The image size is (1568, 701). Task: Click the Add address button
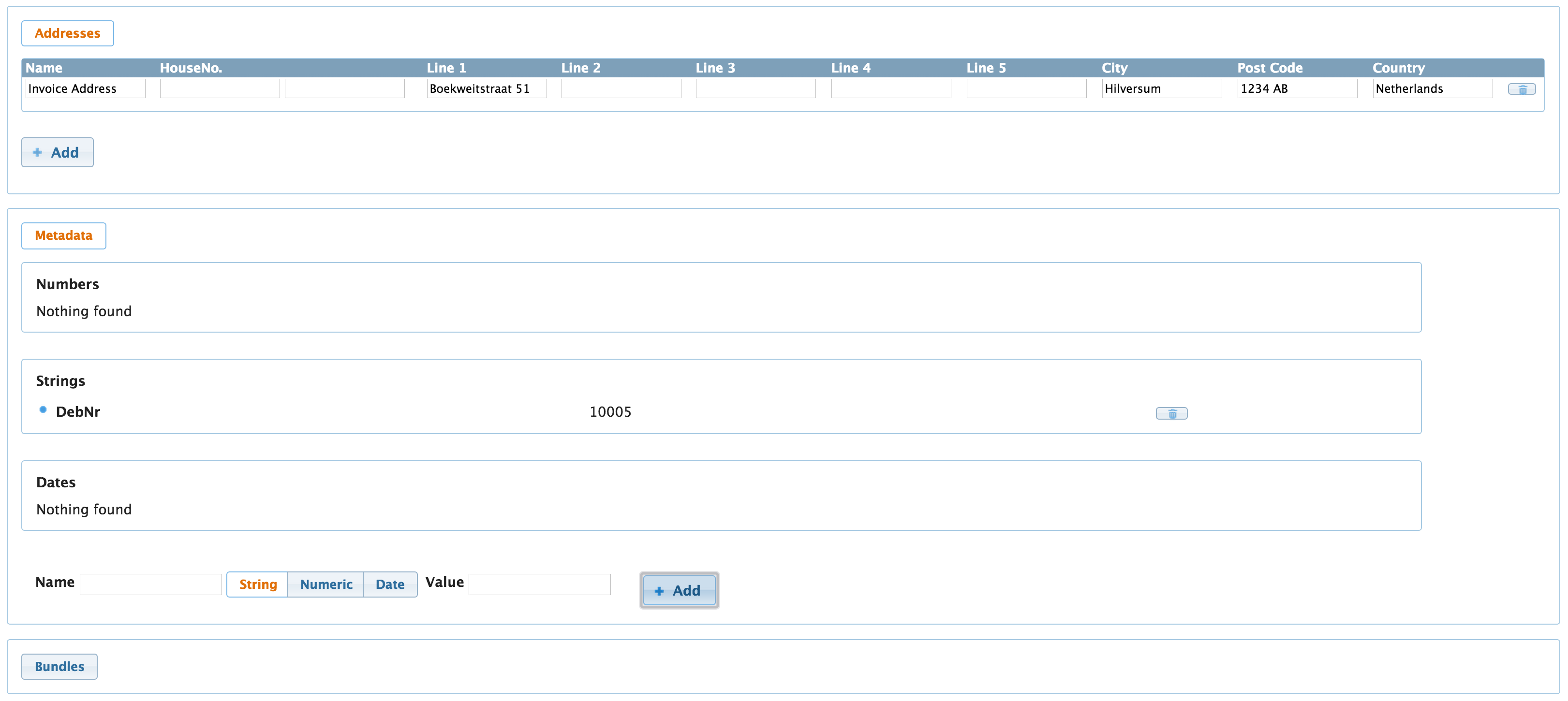coord(57,152)
